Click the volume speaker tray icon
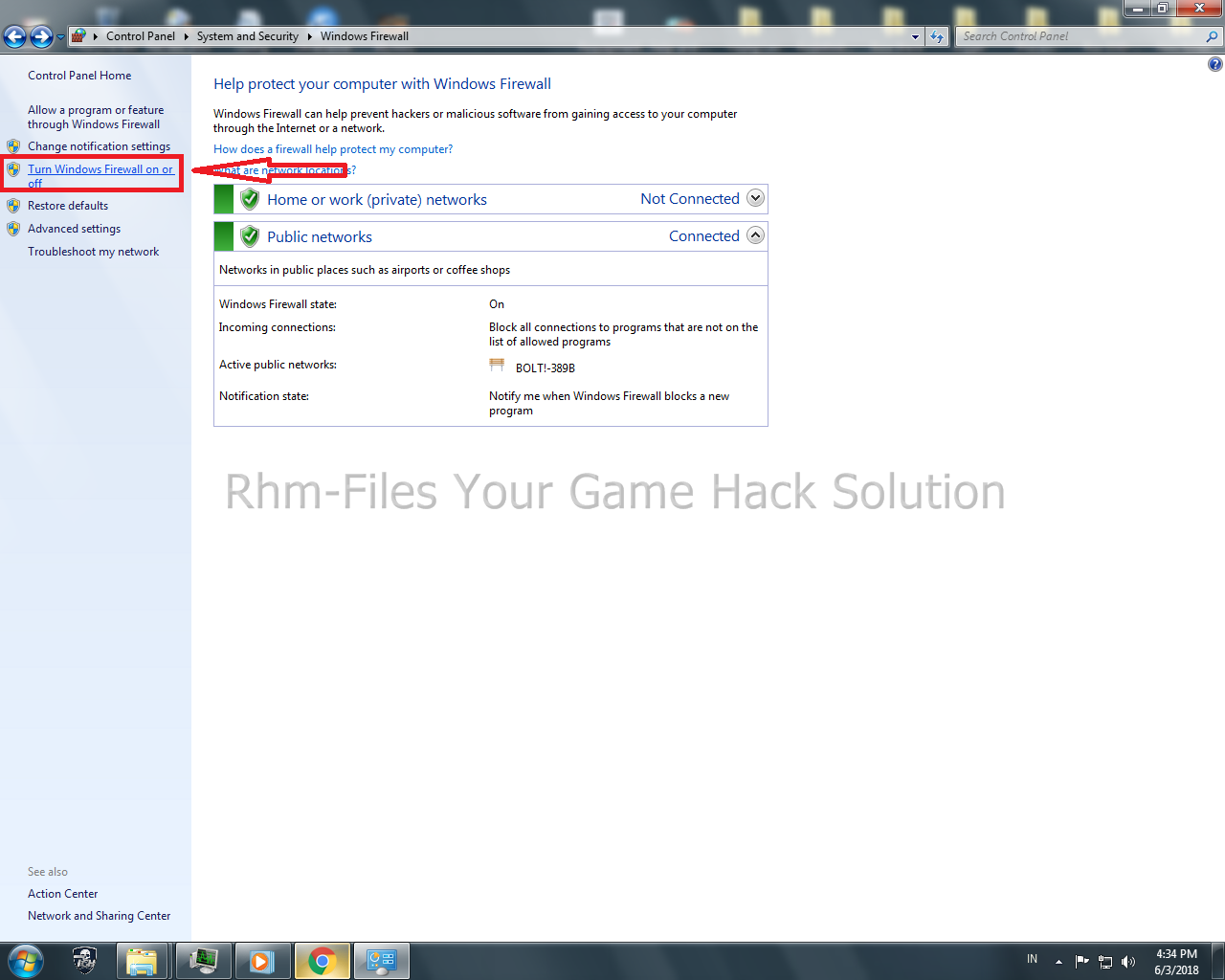This screenshot has width=1225, height=980. click(1128, 962)
